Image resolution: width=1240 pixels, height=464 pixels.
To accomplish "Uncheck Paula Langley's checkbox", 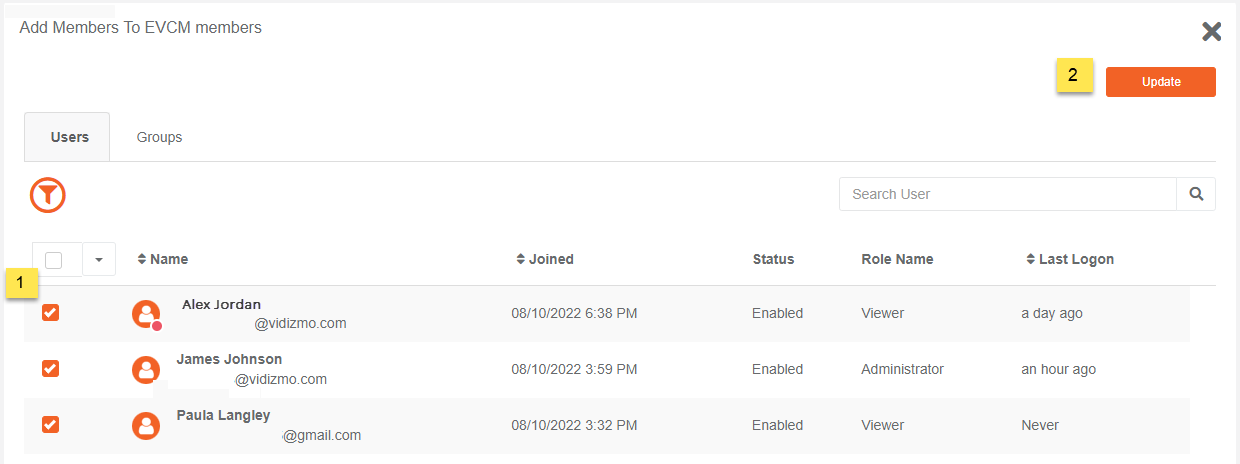I will pos(51,425).
